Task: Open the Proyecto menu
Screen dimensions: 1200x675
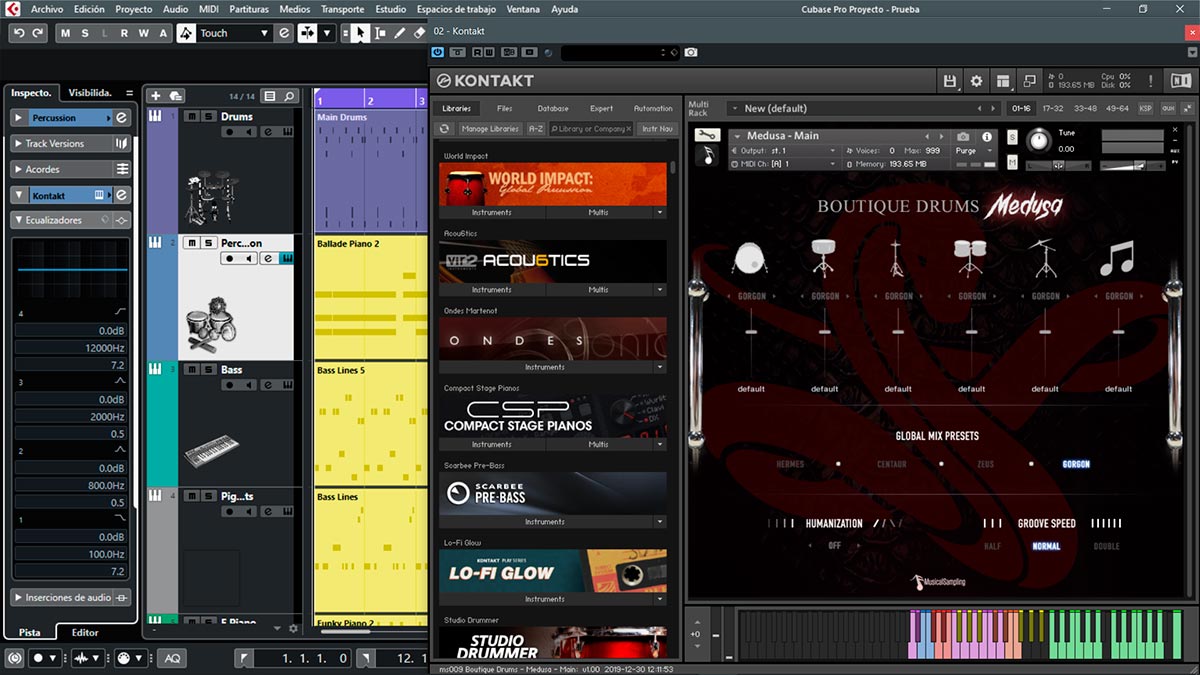Action: coord(133,9)
